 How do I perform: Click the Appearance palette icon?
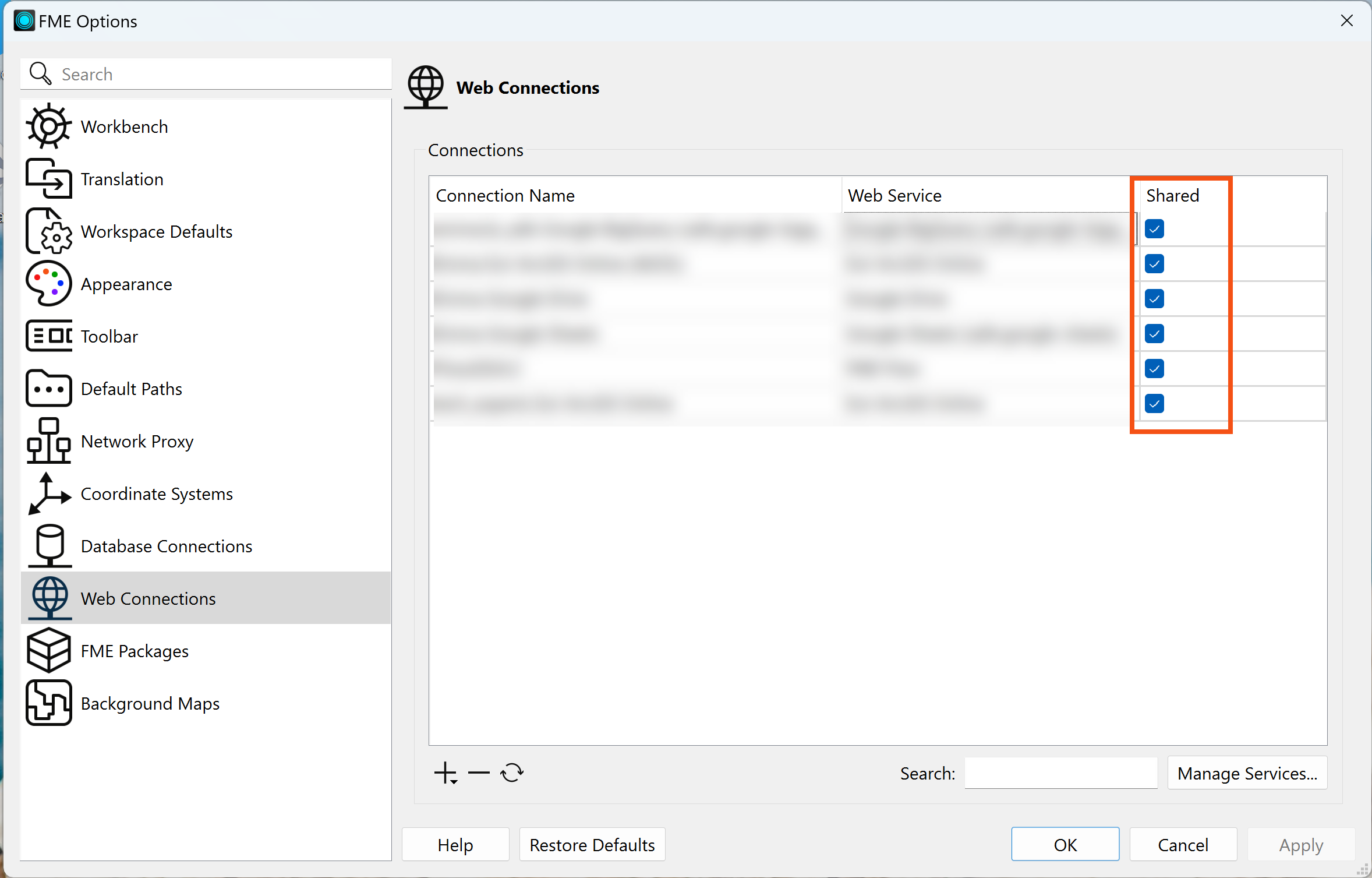pyautogui.click(x=49, y=284)
